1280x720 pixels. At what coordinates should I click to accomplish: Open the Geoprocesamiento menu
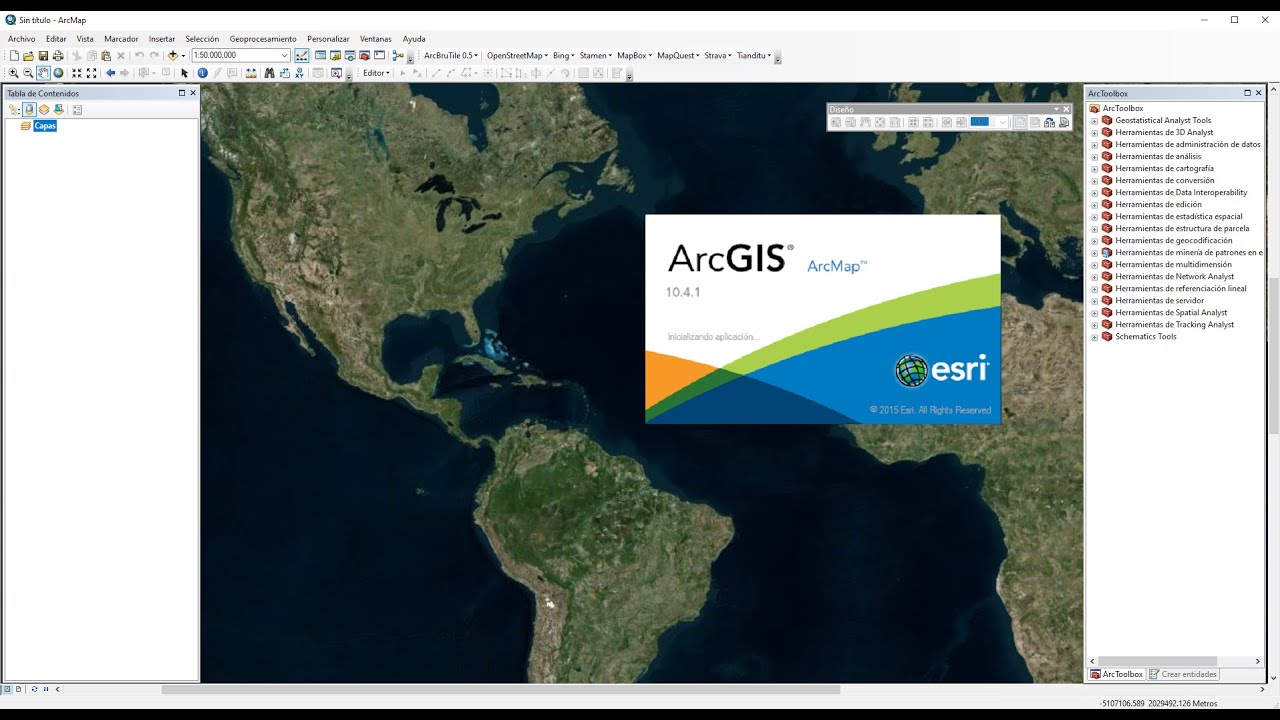click(x=263, y=39)
